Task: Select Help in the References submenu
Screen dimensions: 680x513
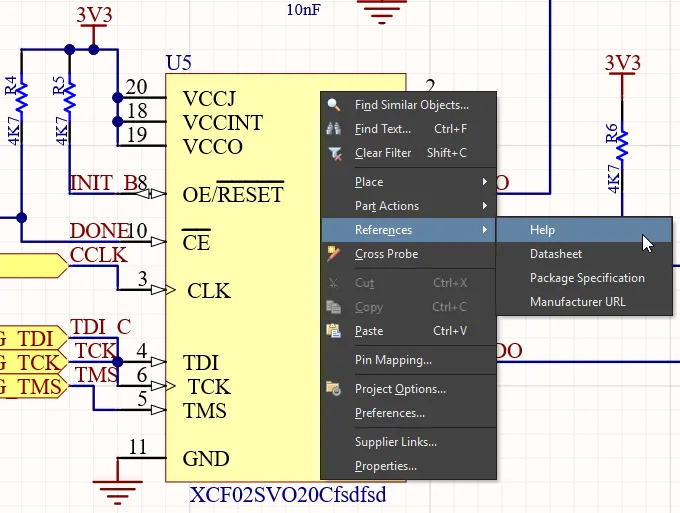Action: [584, 230]
